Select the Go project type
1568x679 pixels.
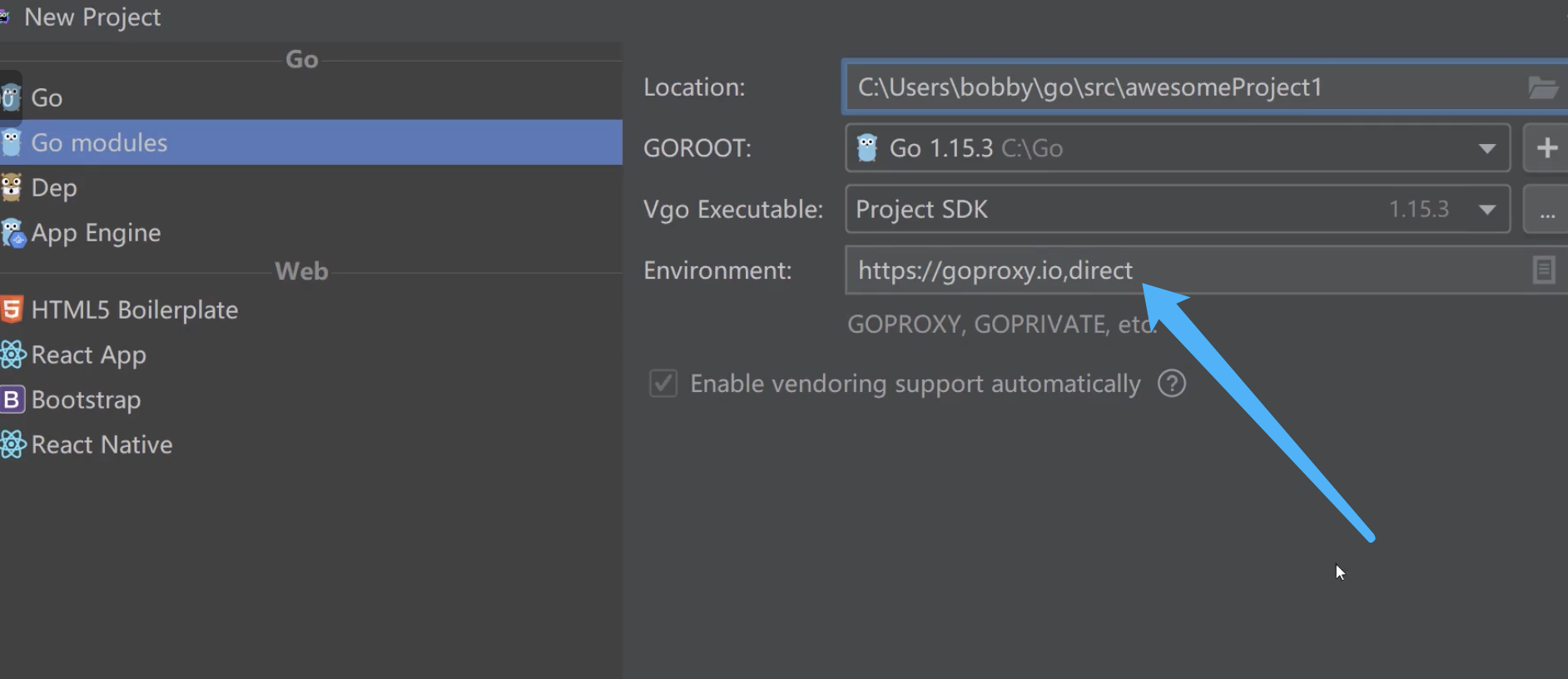(311, 97)
